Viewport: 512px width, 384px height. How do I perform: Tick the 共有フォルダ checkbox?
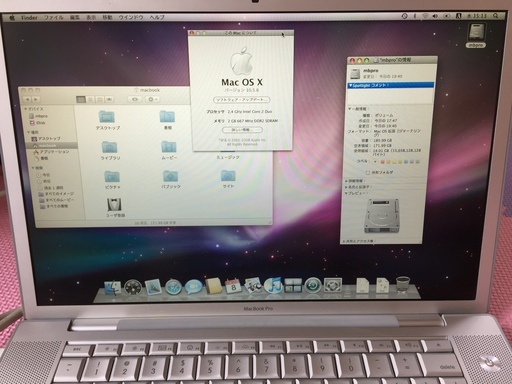tap(368, 172)
